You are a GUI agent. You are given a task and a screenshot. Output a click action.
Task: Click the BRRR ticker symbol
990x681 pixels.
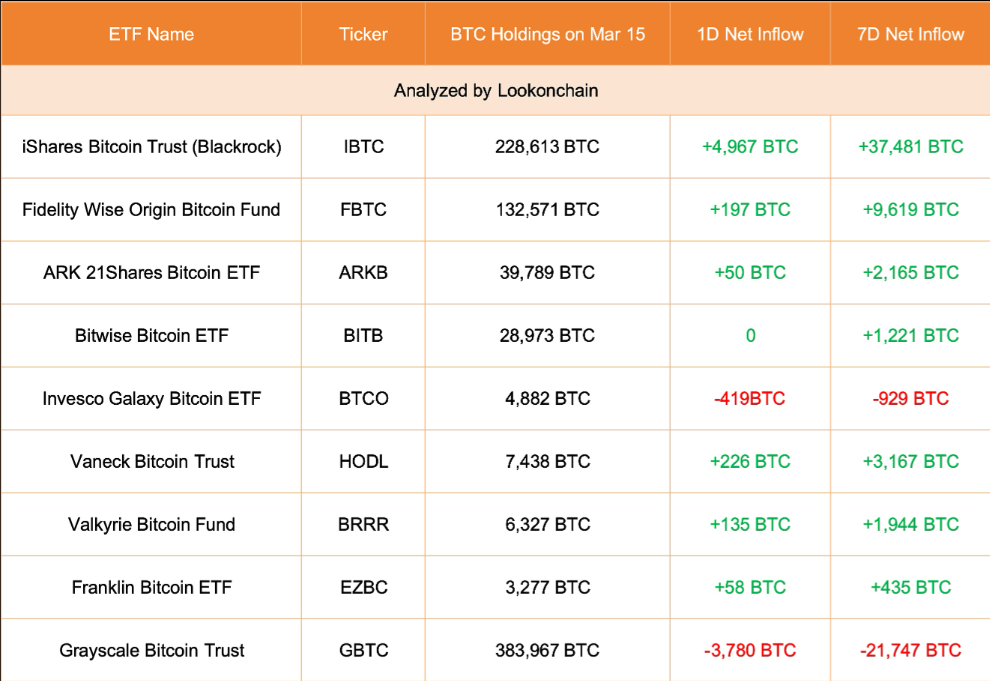363,525
